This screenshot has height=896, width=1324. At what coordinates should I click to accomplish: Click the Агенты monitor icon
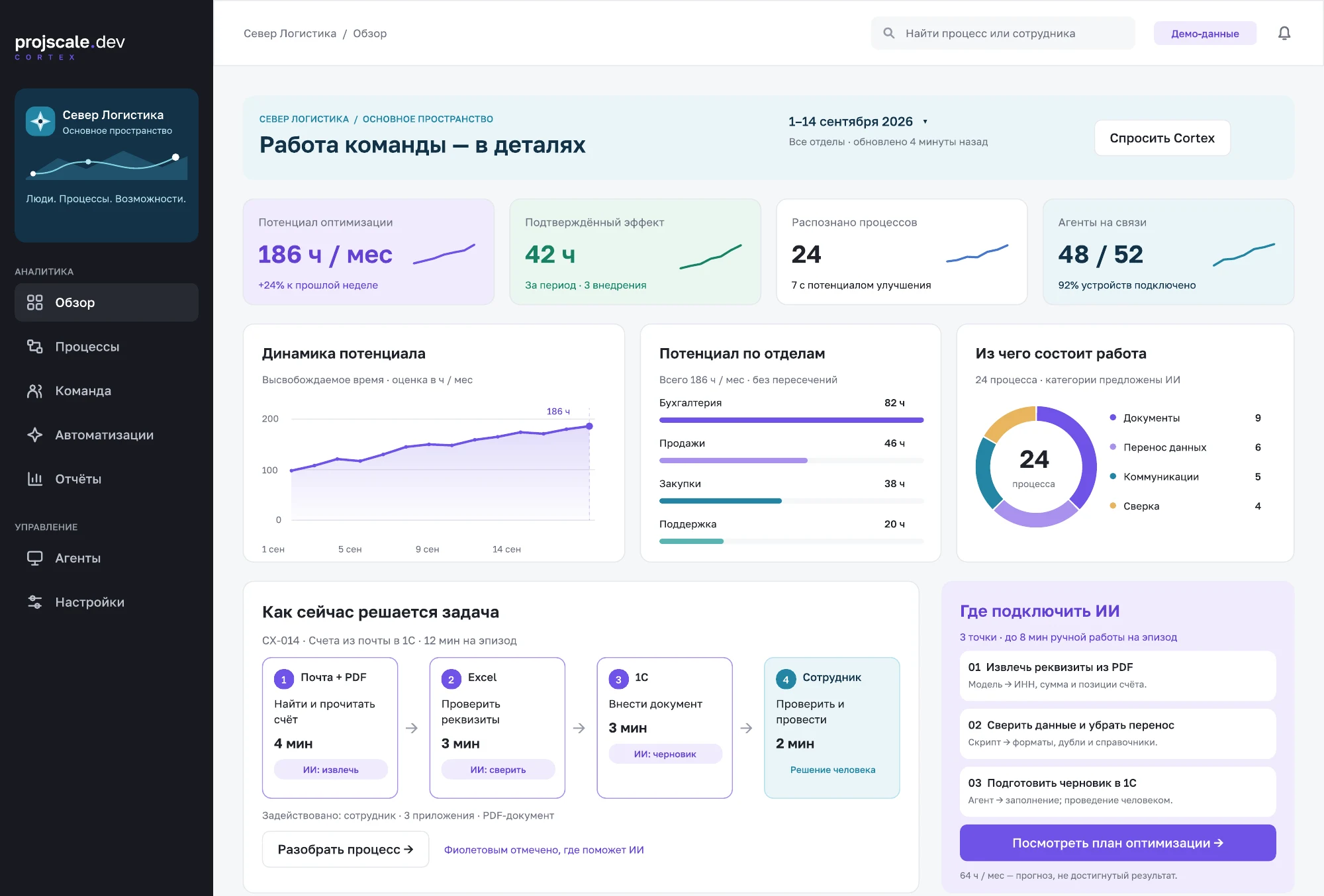tap(34, 558)
